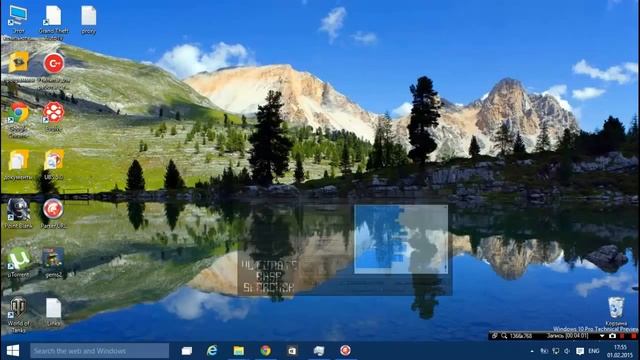Open the red dotted-circles desktop shortcut

click(53, 117)
